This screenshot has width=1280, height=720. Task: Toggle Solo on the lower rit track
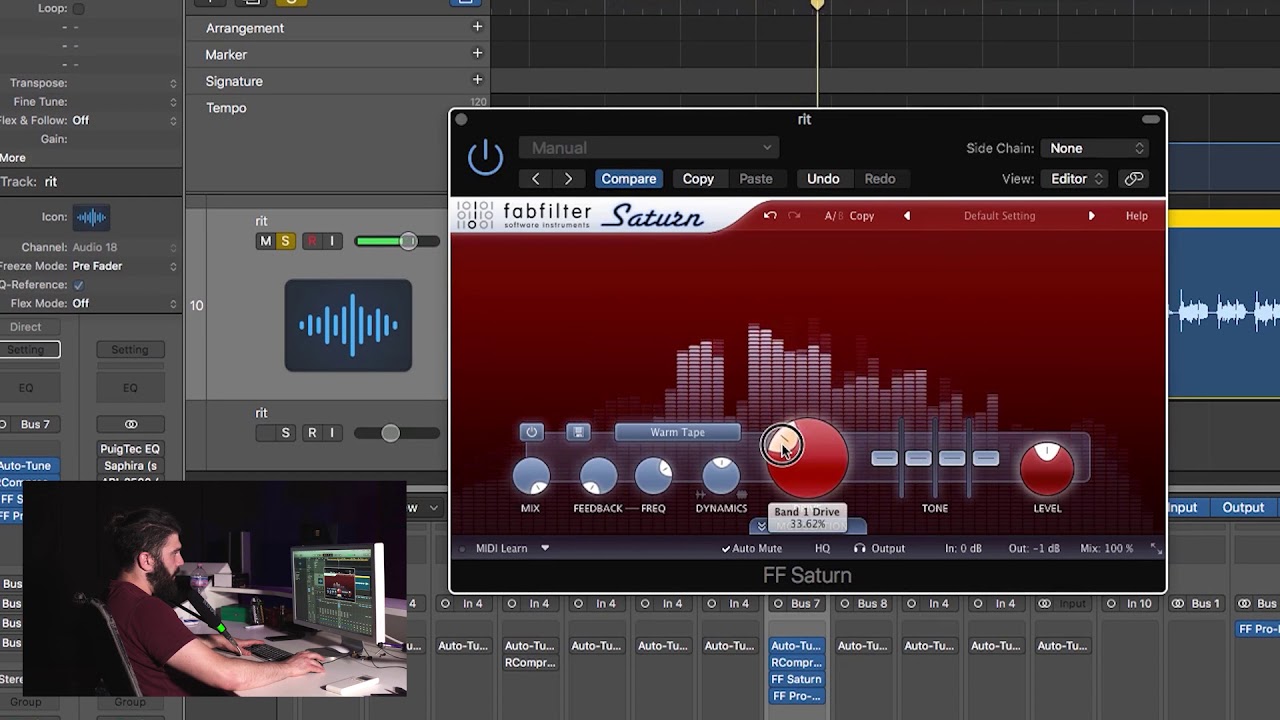click(285, 433)
